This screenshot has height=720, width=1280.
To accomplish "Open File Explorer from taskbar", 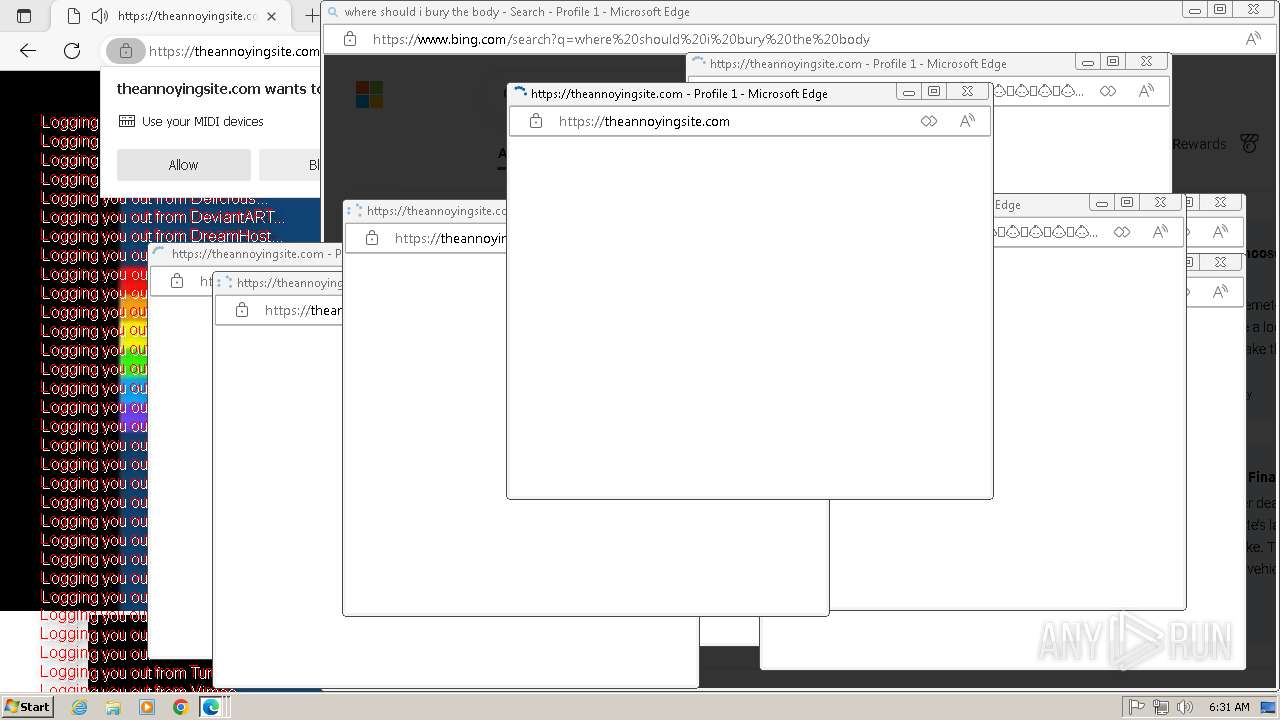I will pyautogui.click(x=113, y=707).
